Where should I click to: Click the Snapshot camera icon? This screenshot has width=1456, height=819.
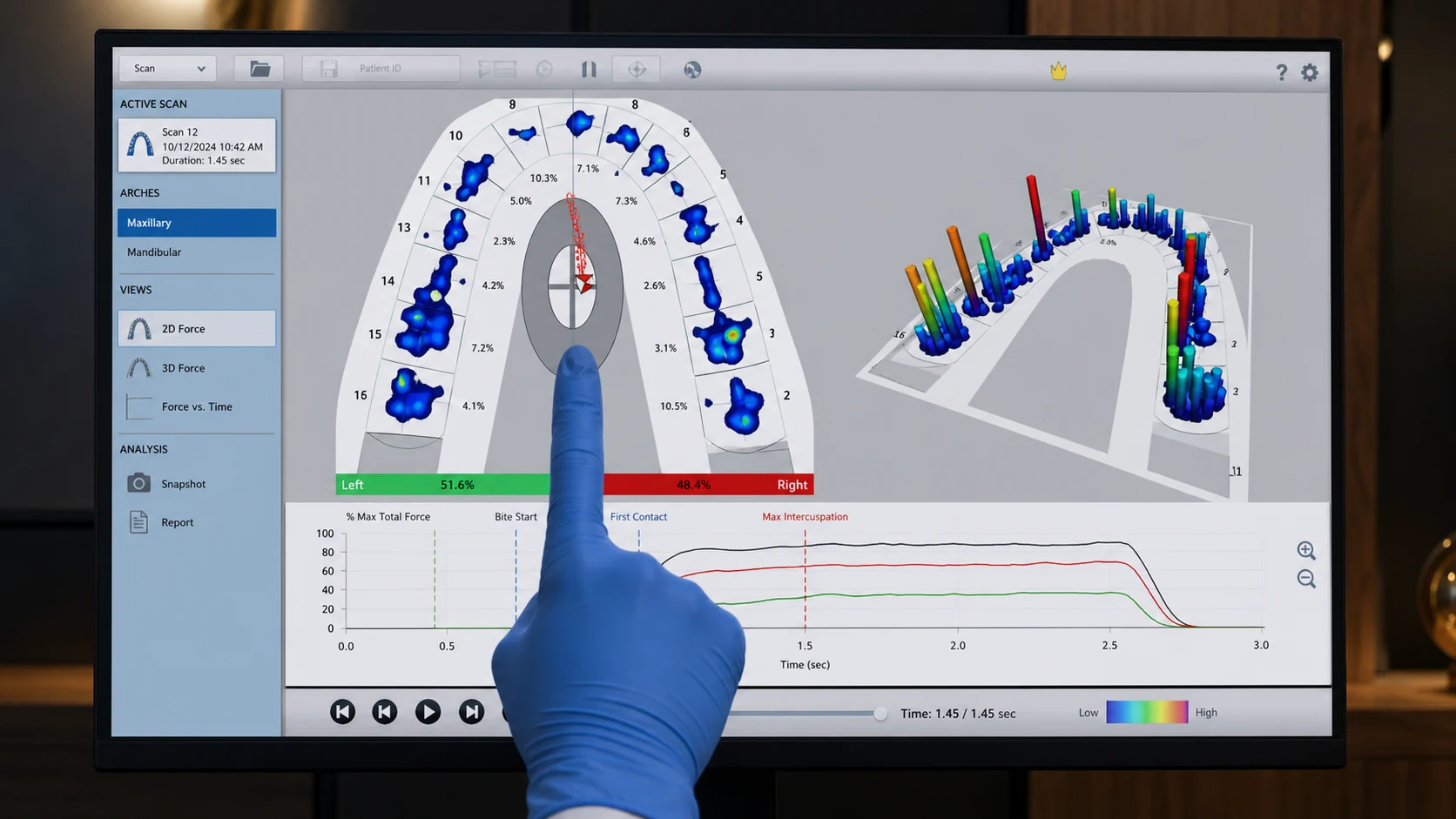click(x=138, y=483)
